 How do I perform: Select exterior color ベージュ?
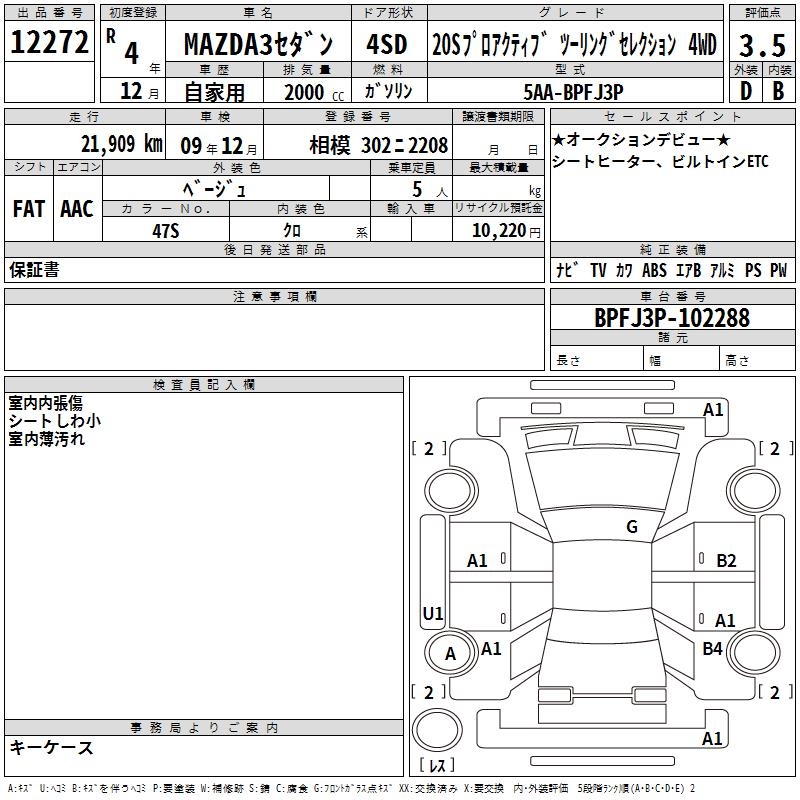coord(215,189)
